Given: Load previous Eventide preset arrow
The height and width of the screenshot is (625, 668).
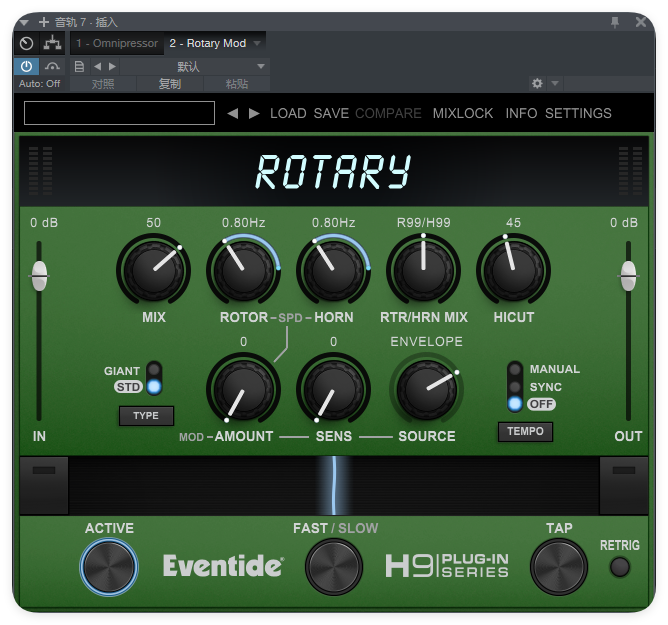Looking at the screenshot, I should click(x=233, y=113).
